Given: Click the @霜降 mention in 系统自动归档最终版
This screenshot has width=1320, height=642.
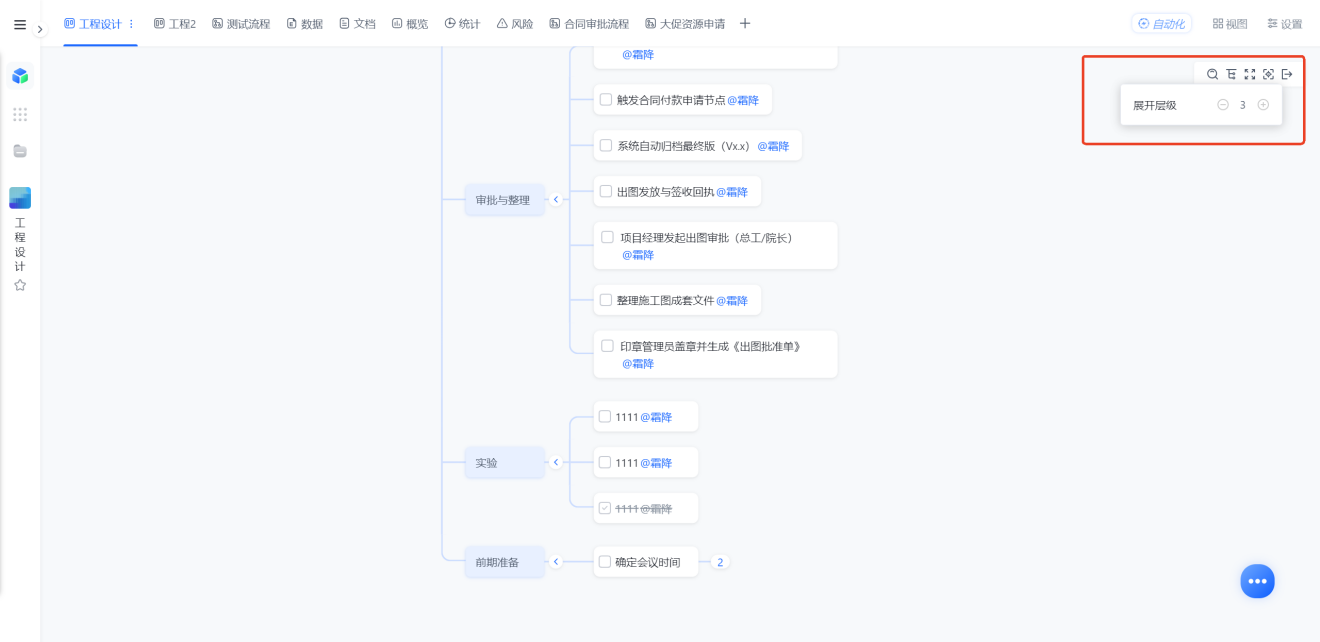Looking at the screenshot, I should coord(773,146).
